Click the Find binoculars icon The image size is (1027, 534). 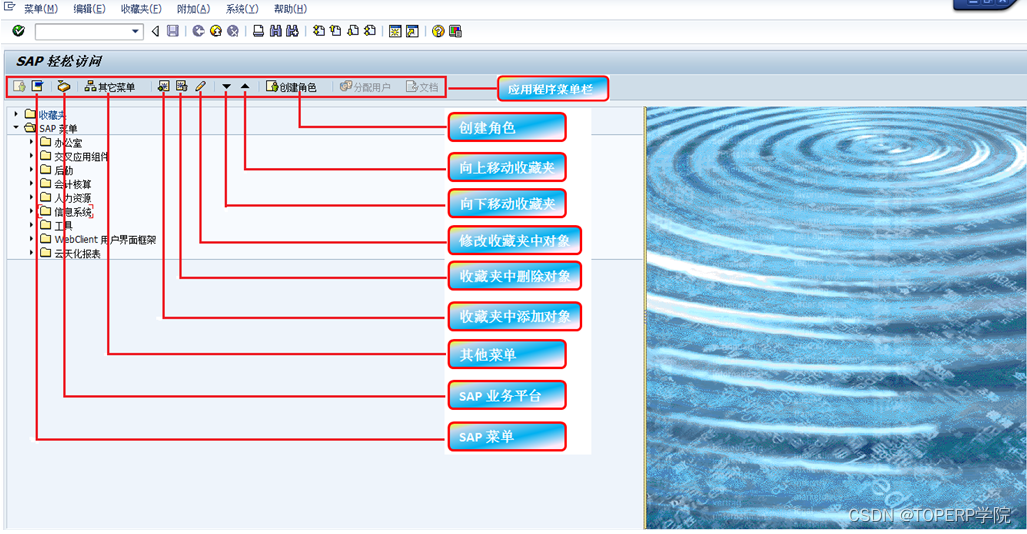coord(276,31)
